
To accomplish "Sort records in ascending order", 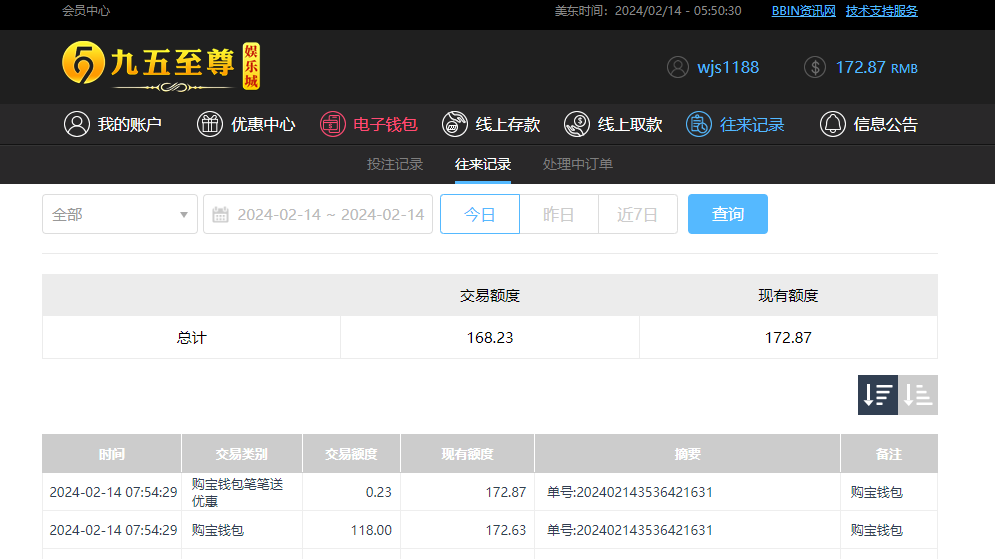I will point(918,395).
